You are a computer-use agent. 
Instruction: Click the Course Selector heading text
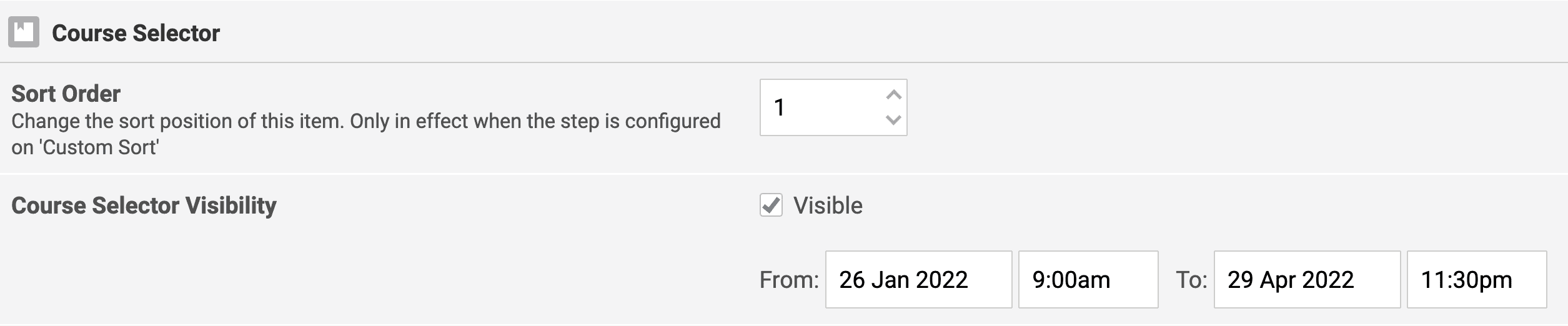click(x=136, y=33)
